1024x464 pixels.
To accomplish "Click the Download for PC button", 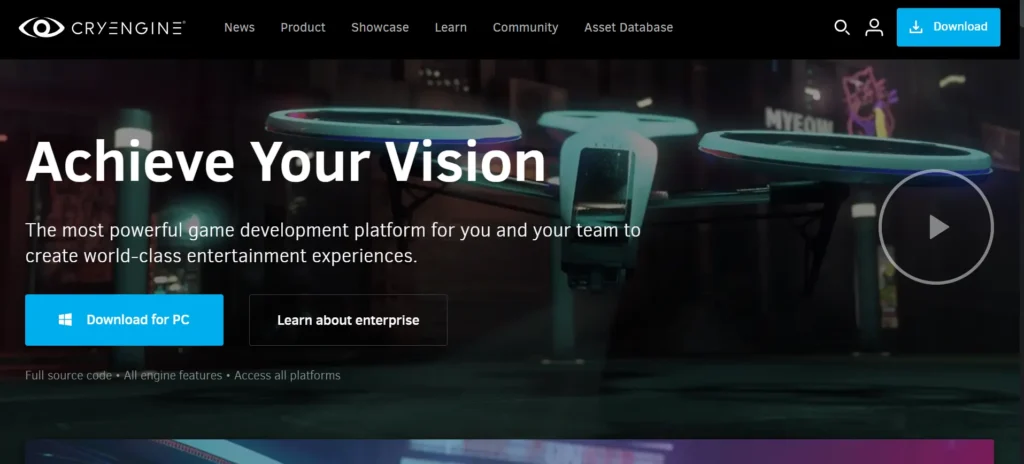I will pos(124,320).
